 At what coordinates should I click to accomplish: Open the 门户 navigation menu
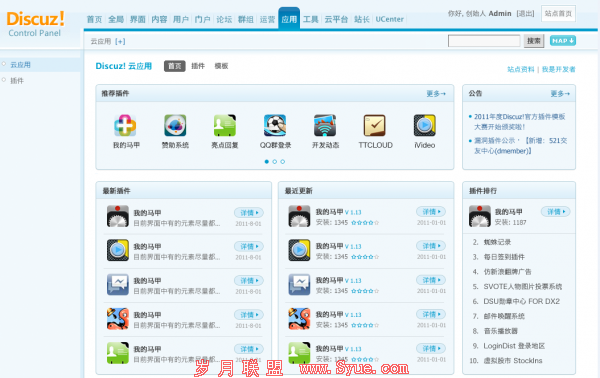pyautogui.click(x=202, y=19)
